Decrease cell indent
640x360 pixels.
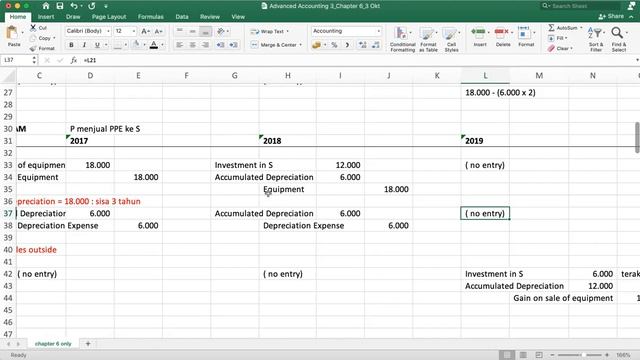tap(220, 45)
